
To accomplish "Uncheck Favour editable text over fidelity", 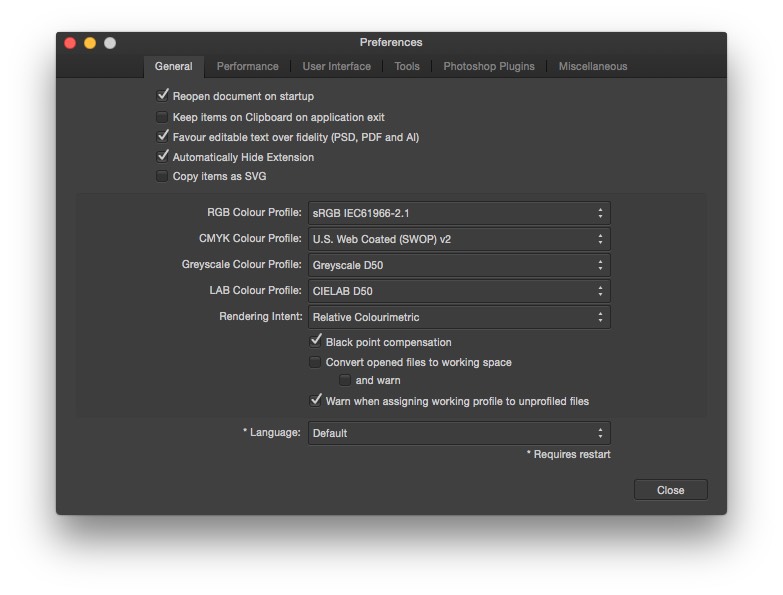I will [163, 137].
